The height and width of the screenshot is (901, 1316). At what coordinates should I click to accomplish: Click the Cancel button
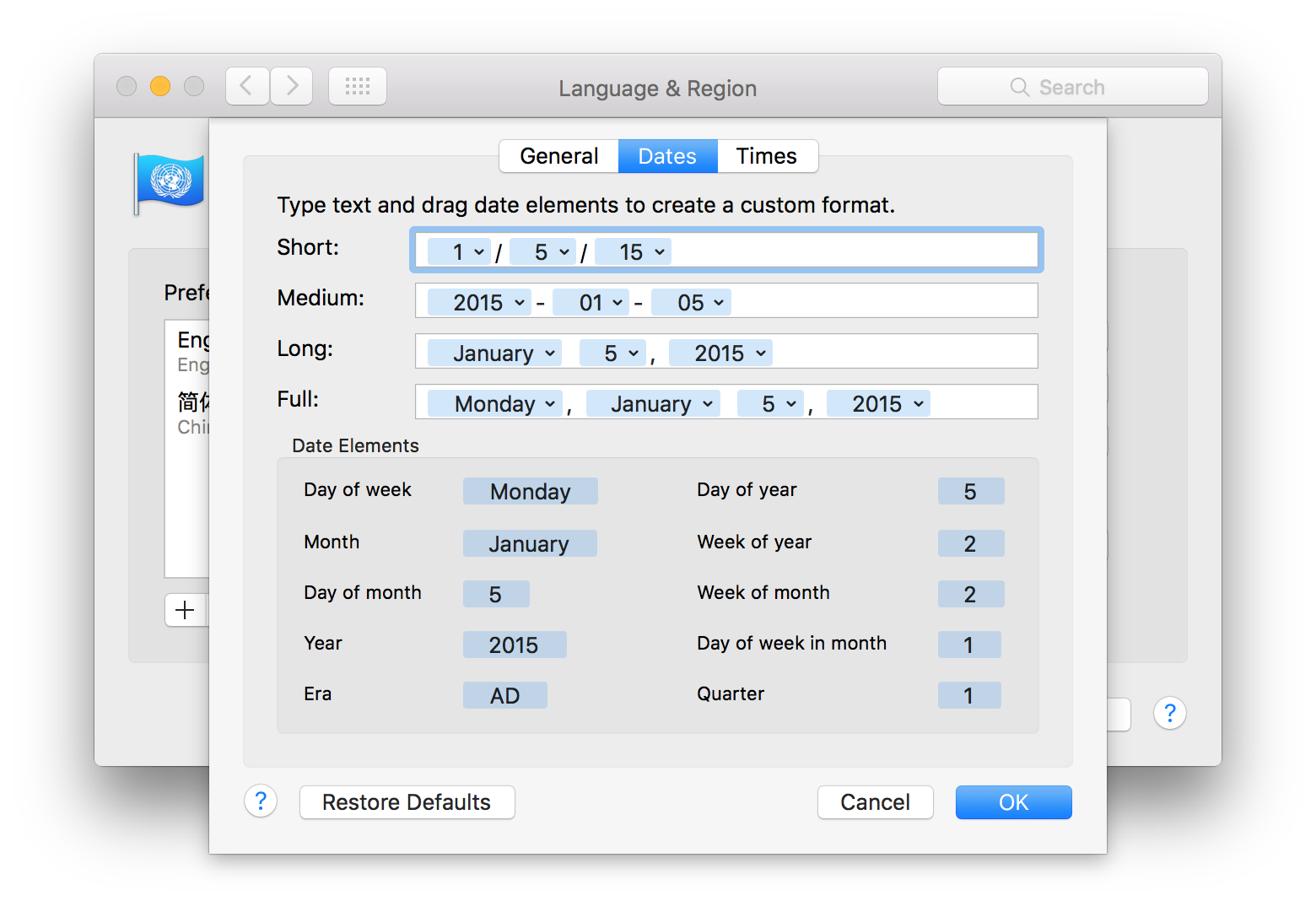pos(875,802)
